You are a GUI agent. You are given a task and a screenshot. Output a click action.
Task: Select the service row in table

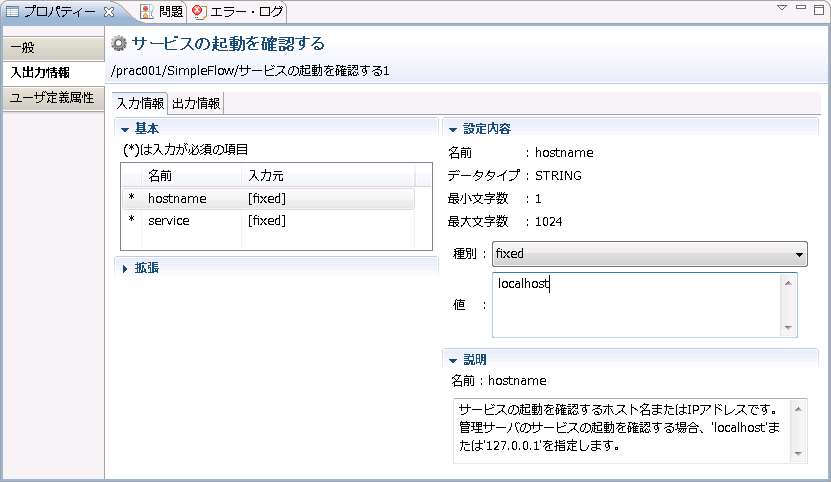tap(268, 221)
